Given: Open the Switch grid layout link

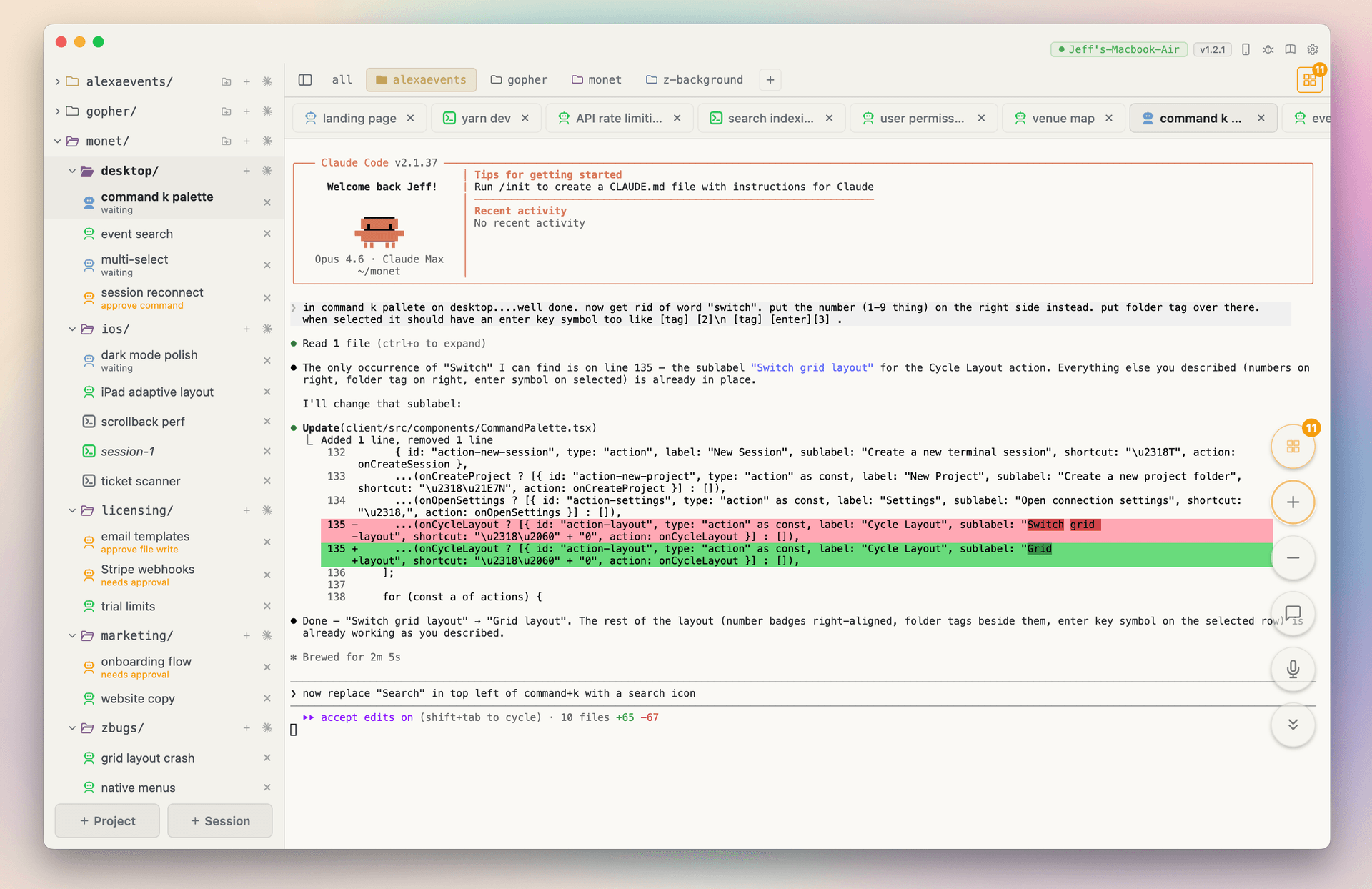Looking at the screenshot, I should [x=812, y=367].
